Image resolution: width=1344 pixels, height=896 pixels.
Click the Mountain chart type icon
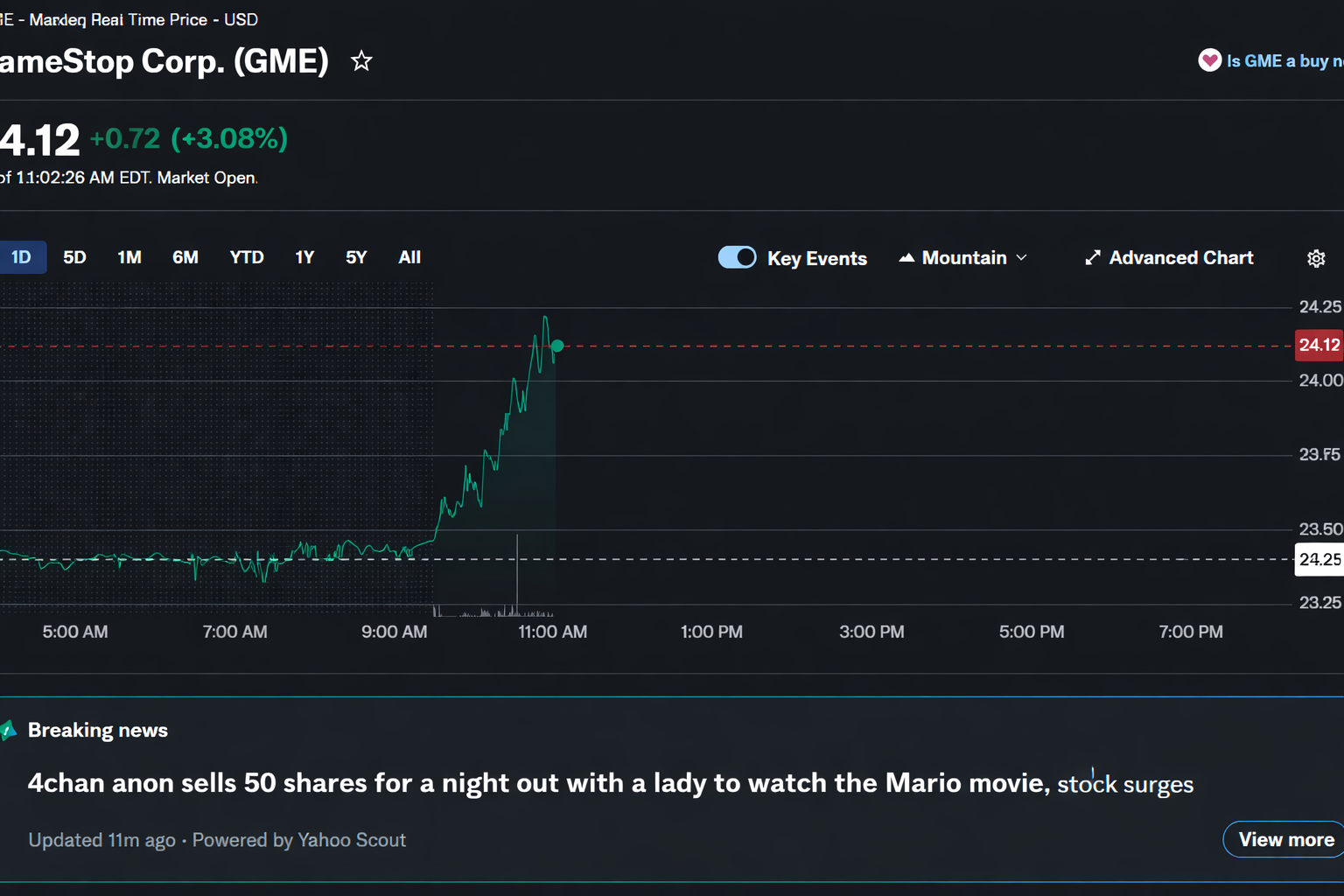click(x=906, y=257)
